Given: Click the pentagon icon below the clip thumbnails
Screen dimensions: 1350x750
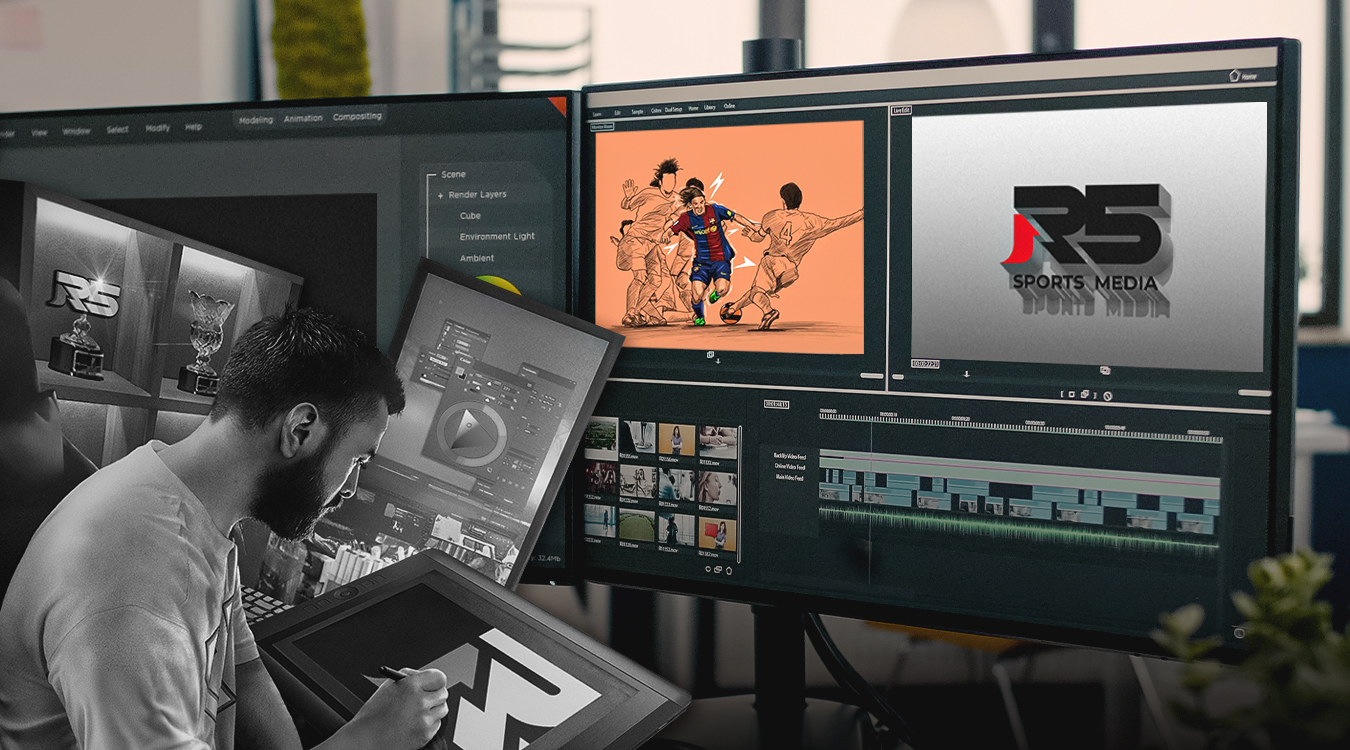Looking at the screenshot, I should (x=729, y=570).
